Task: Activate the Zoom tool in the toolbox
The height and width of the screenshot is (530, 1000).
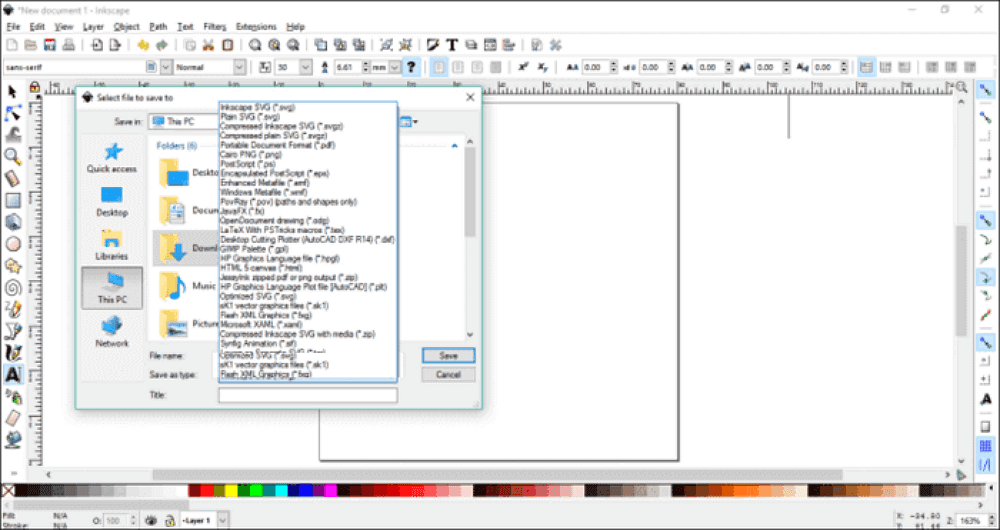Action: tap(12, 156)
